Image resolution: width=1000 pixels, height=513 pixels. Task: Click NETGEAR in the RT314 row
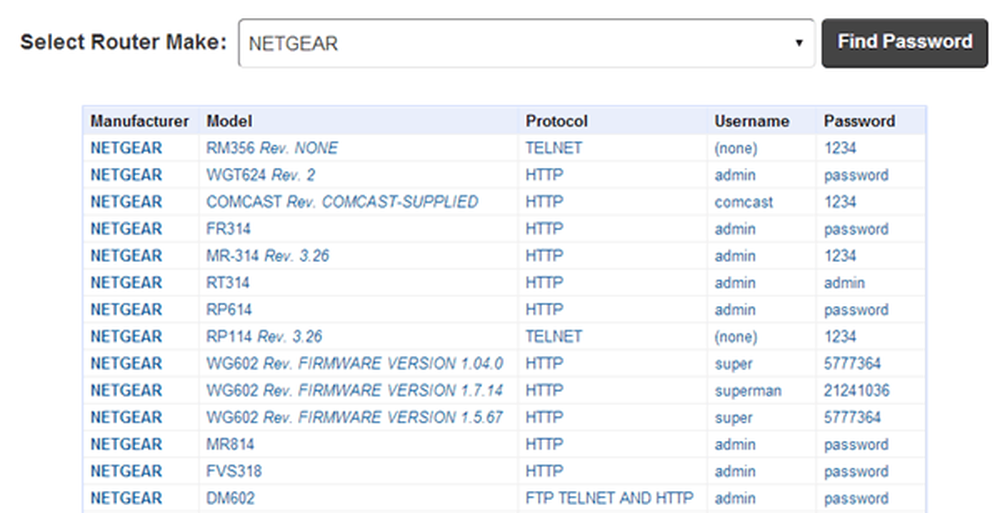pyautogui.click(x=126, y=283)
